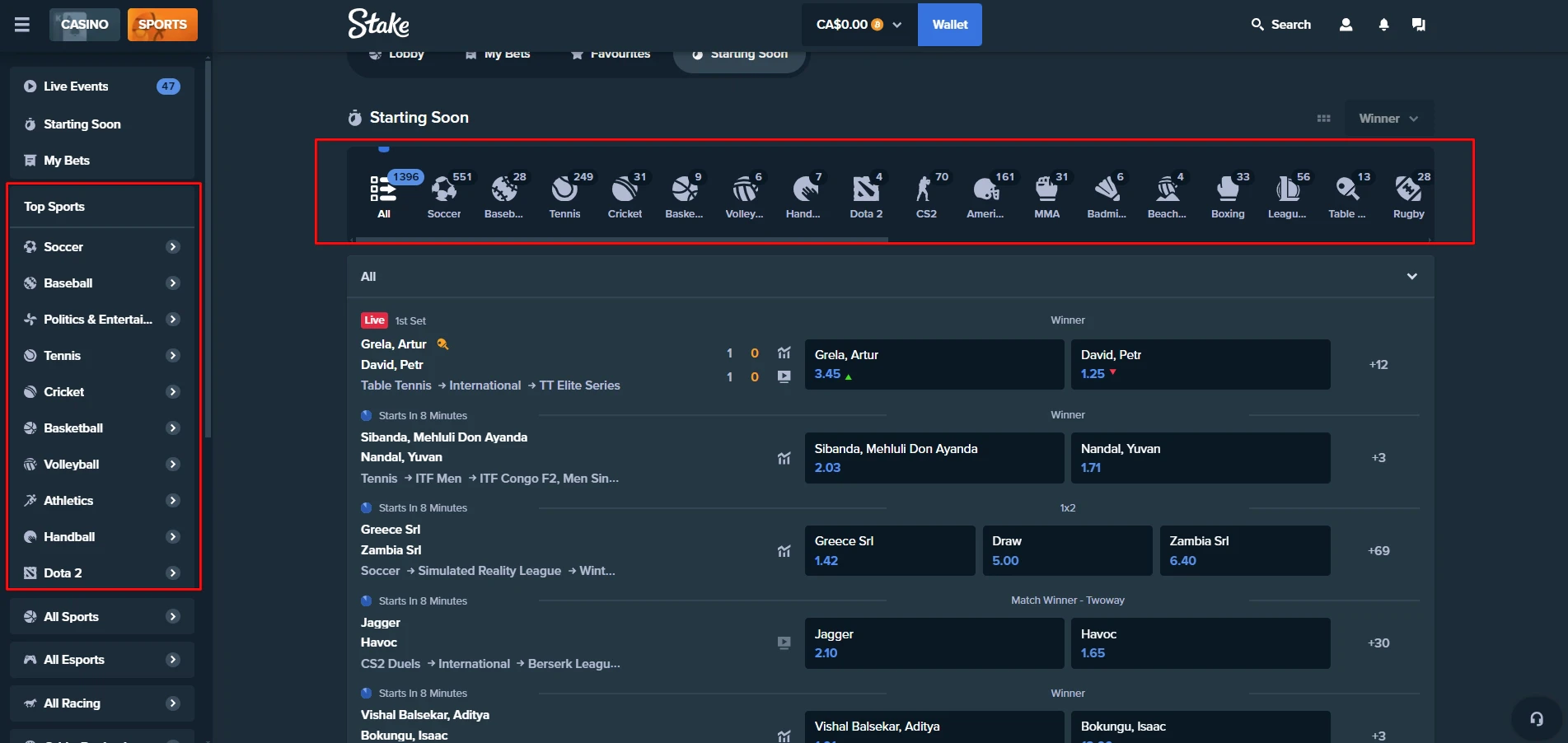Open the Search field
The image size is (1568, 743).
point(1280,25)
